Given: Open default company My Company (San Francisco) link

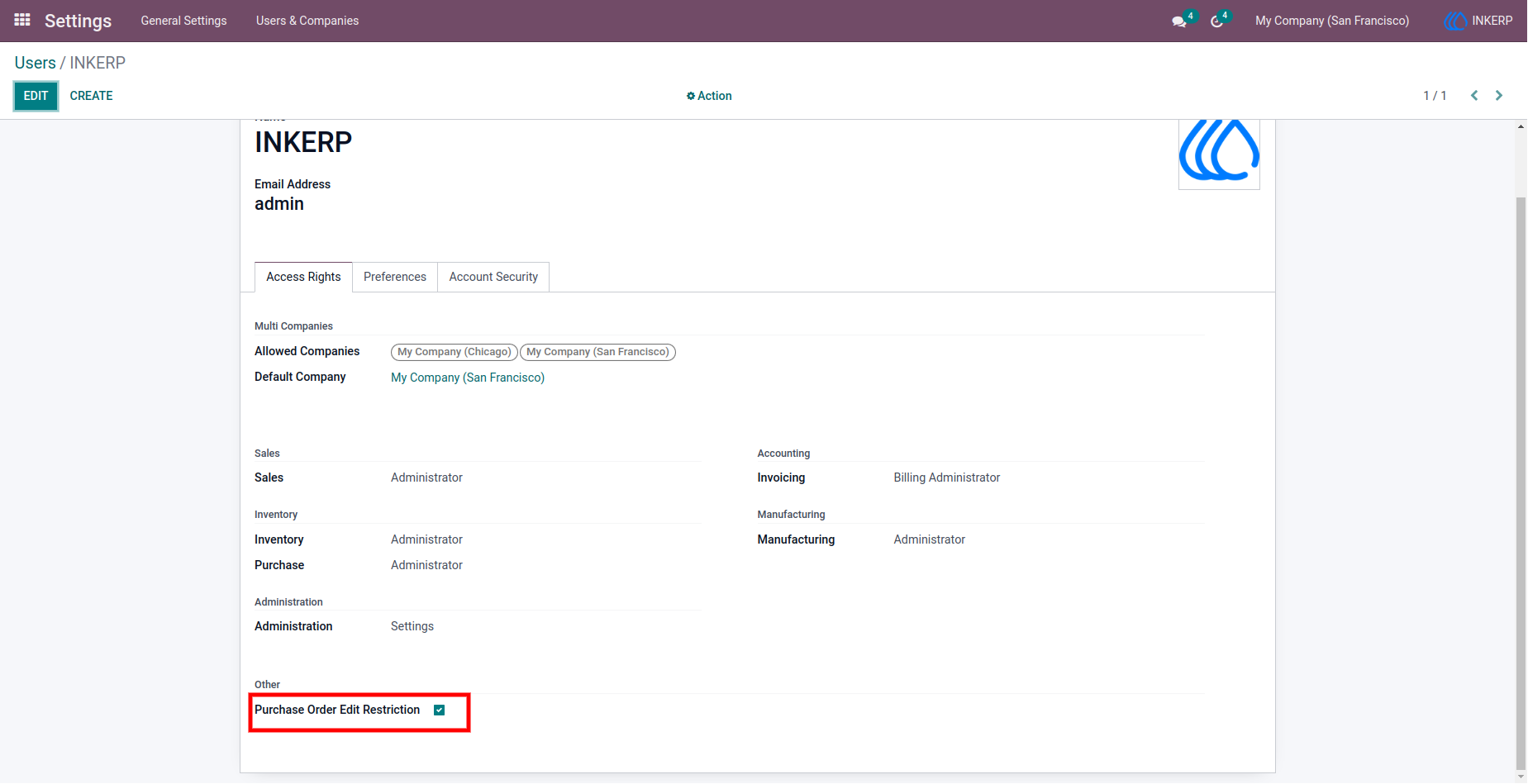Looking at the screenshot, I should pyautogui.click(x=468, y=378).
